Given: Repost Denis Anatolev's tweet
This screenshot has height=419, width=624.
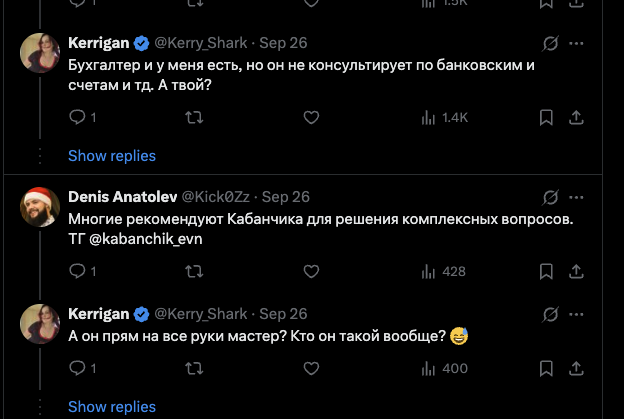Looking at the screenshot, I should pyautogui.click(x=195, y=271).
